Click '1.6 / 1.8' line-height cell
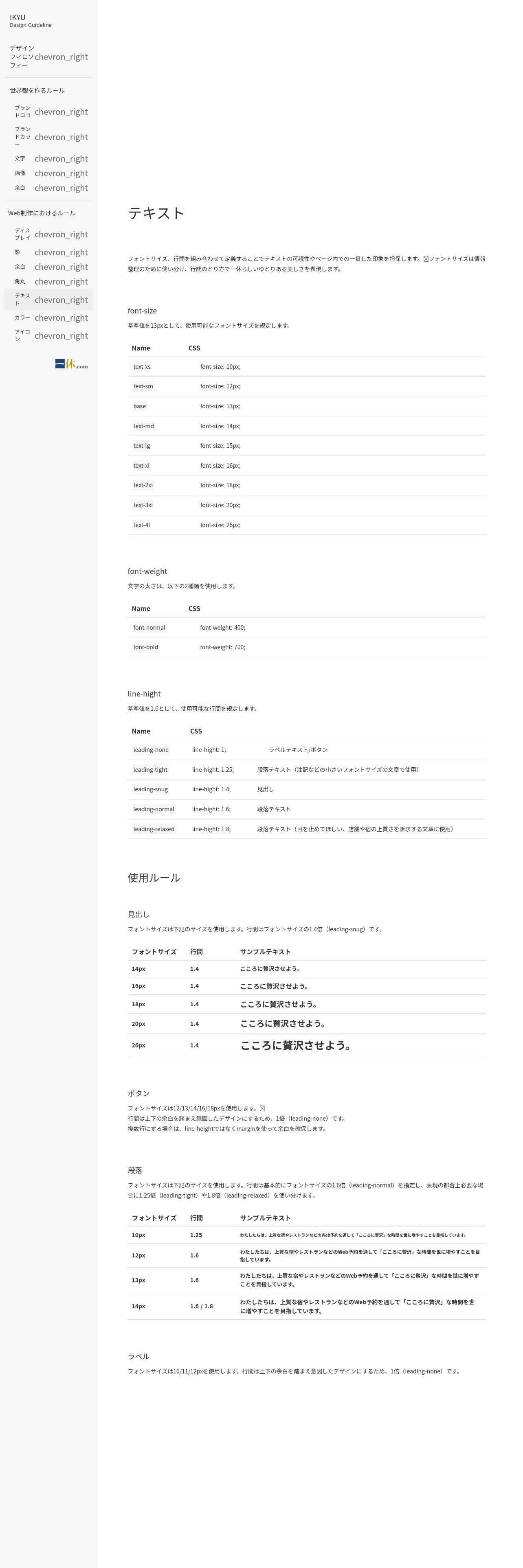Image resolution: width=523 pixels, height=1568 pixels. pos(202,1306)
